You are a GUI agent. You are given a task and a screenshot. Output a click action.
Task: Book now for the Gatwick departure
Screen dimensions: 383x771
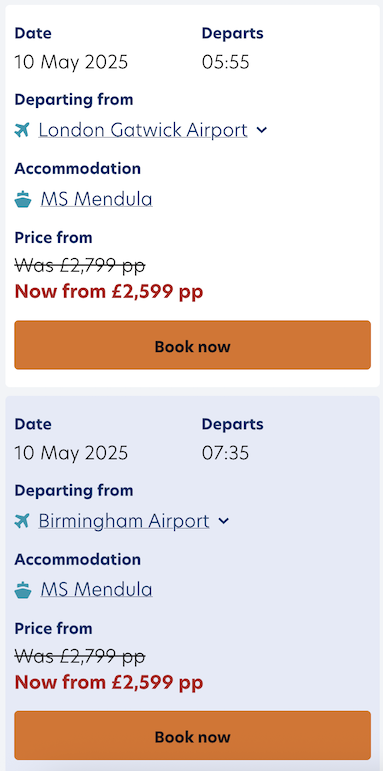click(x=192, y=345)
